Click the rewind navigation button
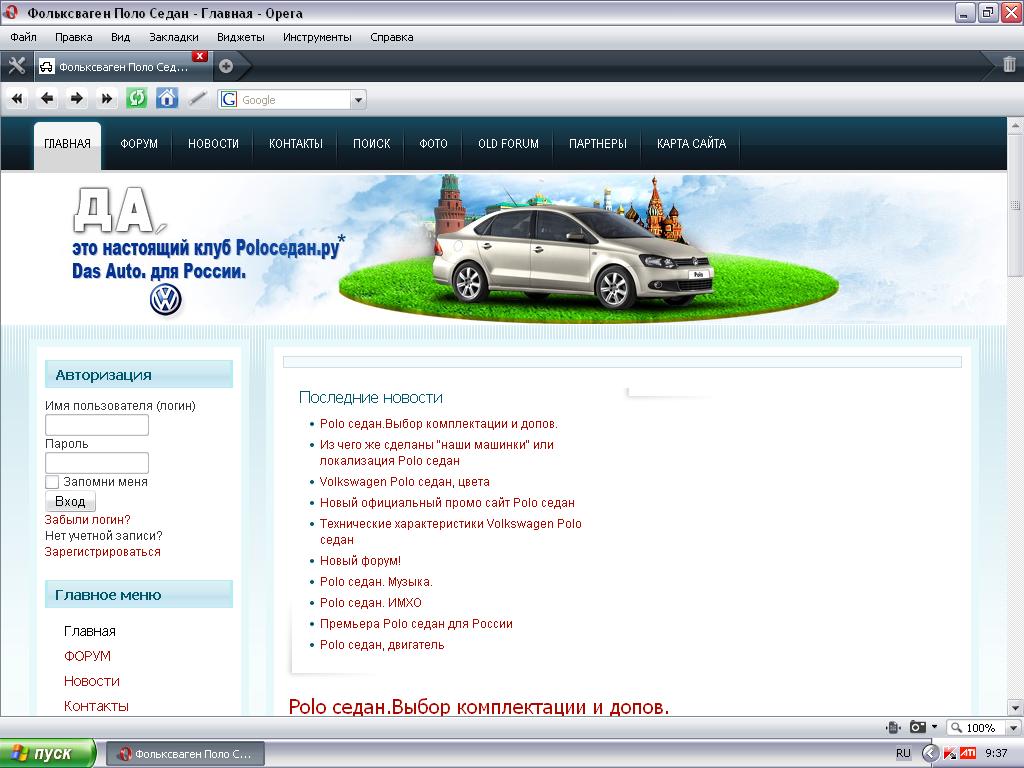1024x768 pixels. pyautogui.click(x=17, y=98)
